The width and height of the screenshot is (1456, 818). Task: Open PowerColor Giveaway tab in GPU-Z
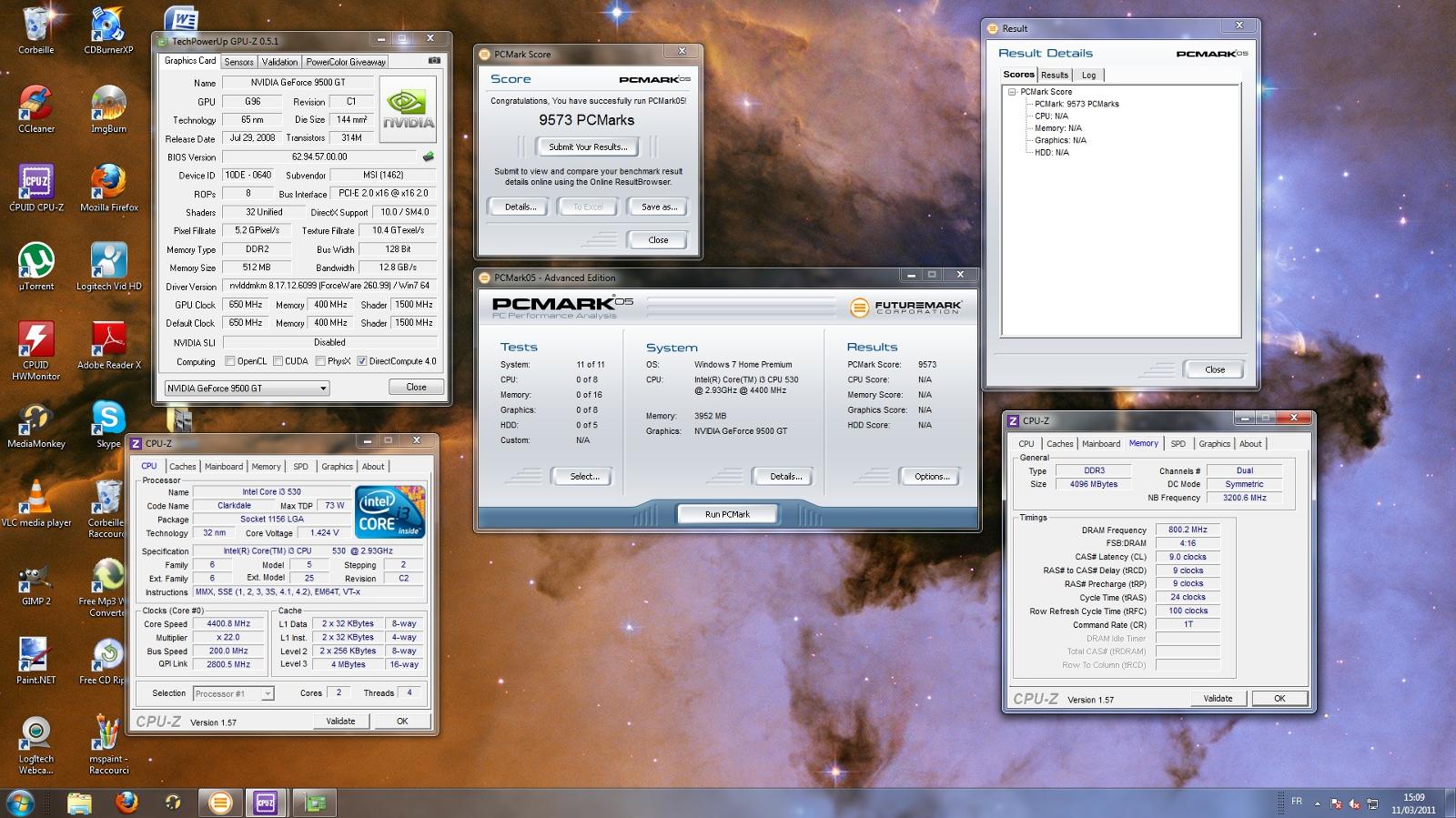tap(345, 62)
